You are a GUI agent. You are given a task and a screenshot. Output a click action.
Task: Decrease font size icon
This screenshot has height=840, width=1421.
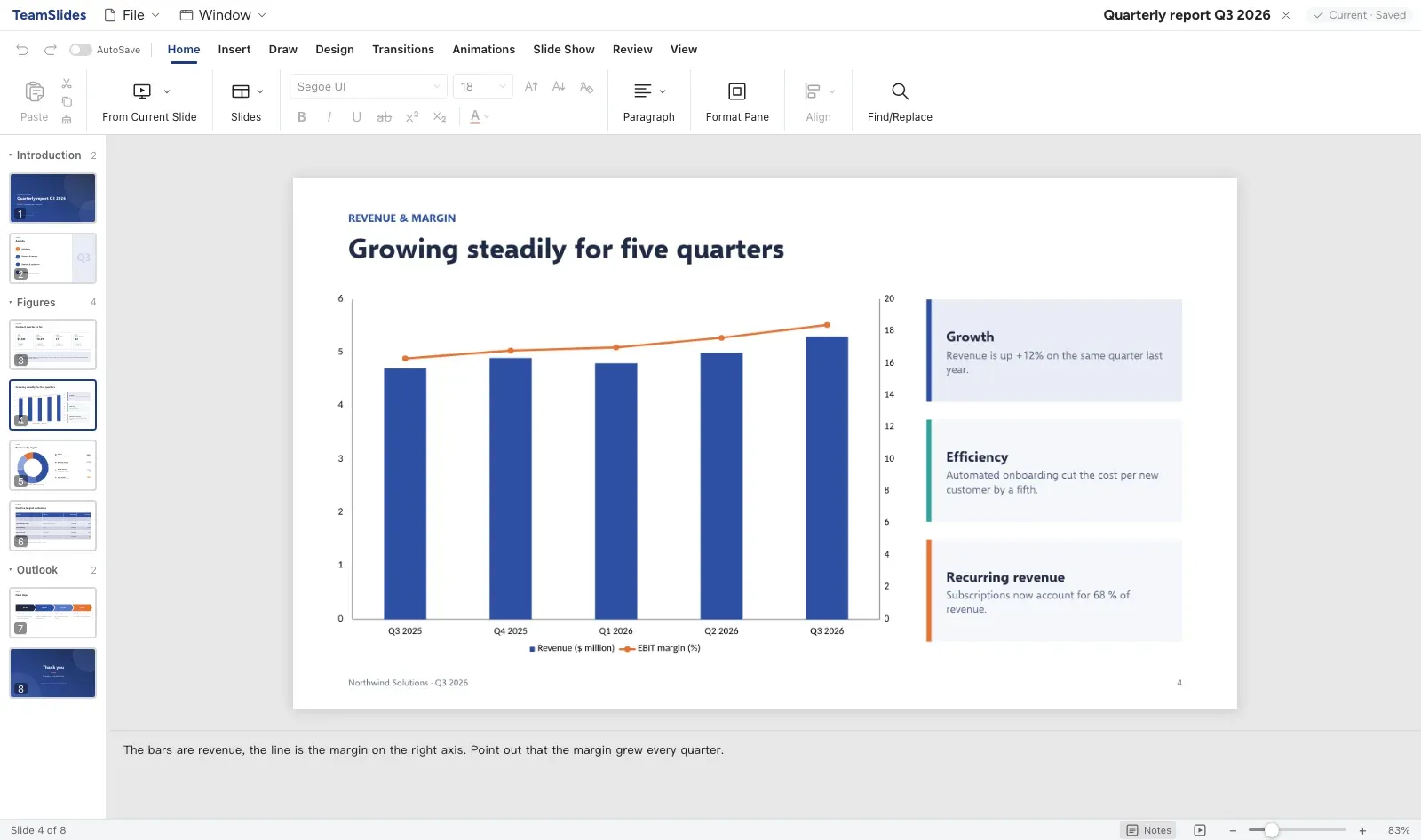click(559, 86)
